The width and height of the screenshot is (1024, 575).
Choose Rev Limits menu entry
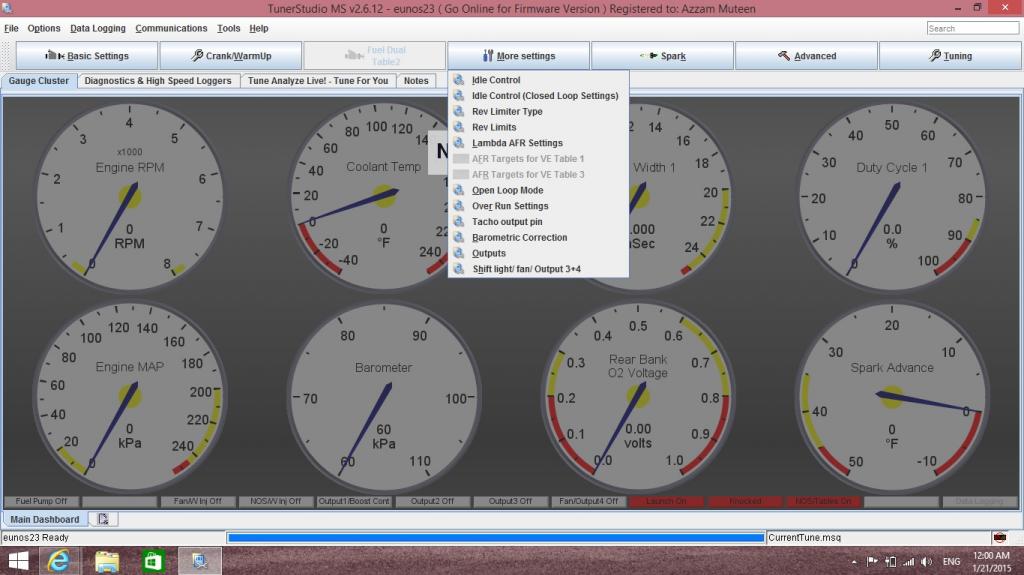538,127
